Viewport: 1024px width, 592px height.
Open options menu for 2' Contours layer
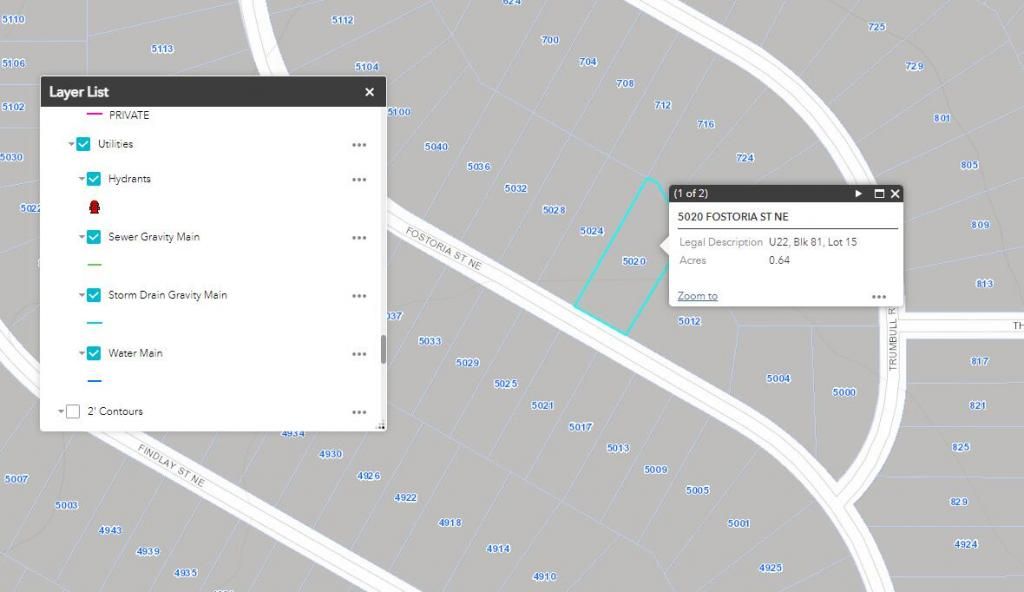pyautogui.click(x=359, y=412)
